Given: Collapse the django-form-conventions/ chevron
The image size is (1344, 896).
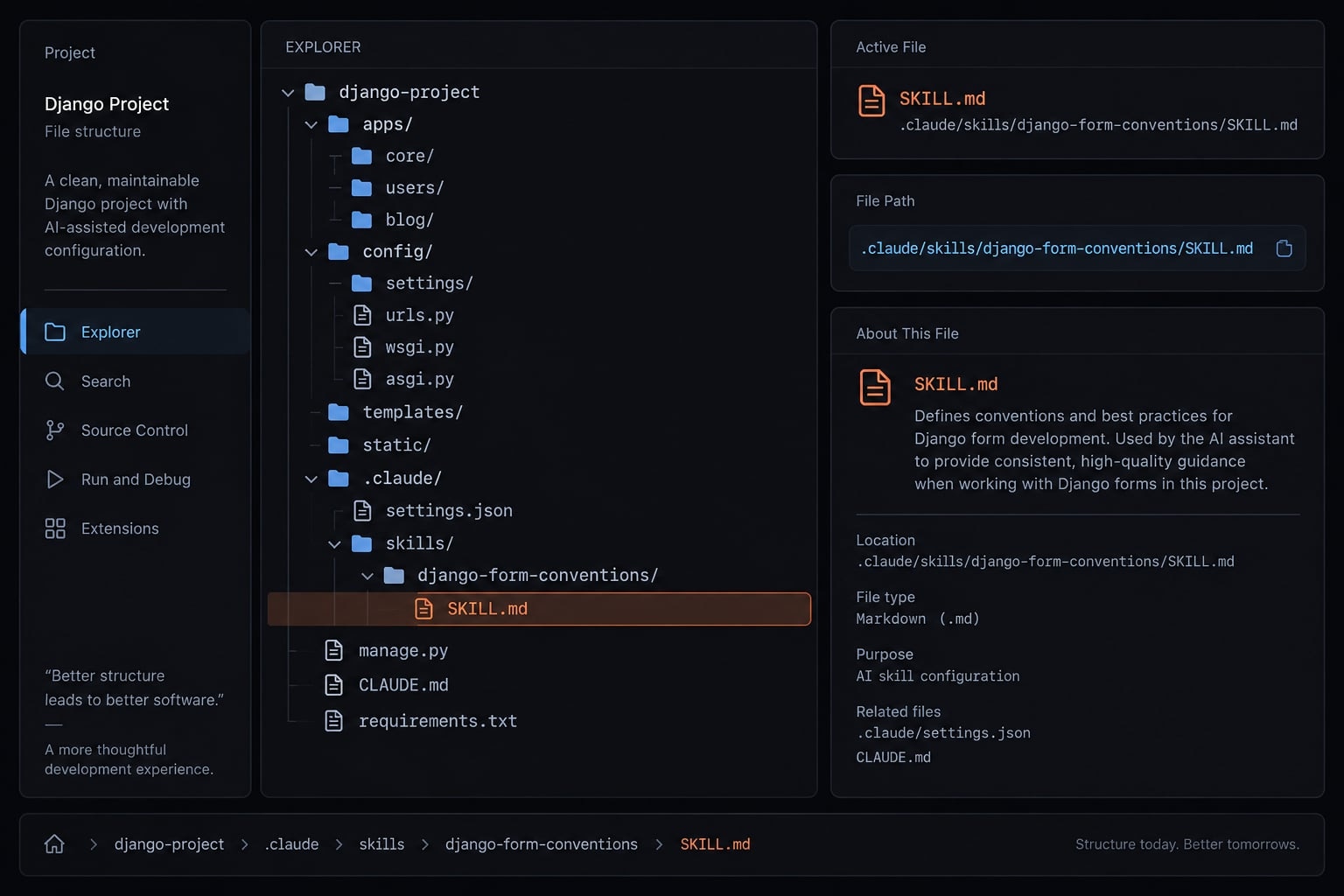Looking at the screenshot, I should coord(367,575).
